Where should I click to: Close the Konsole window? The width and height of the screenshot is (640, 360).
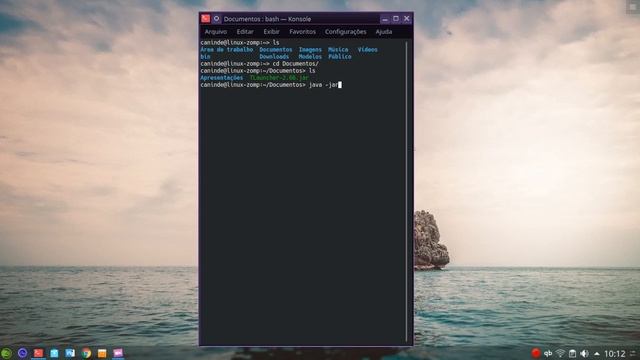[407, 18]
